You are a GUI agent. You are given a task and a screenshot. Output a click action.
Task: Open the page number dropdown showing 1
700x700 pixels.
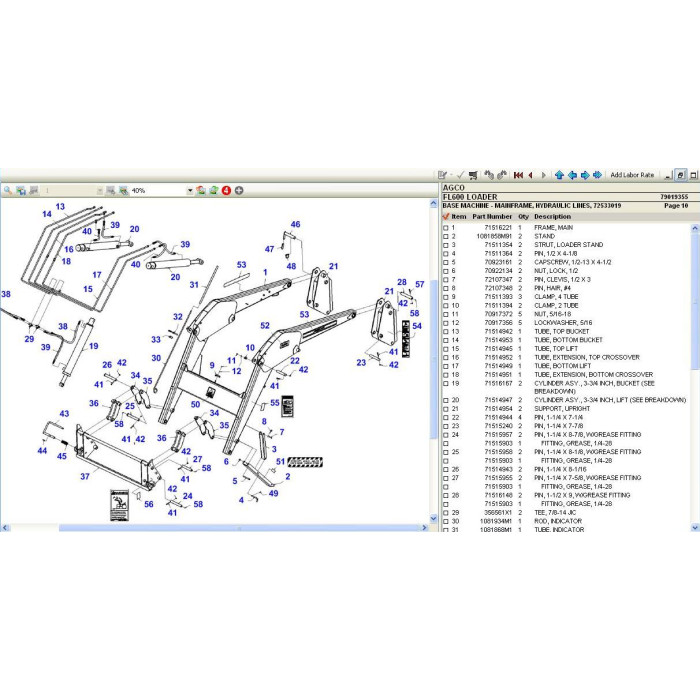click(100, 191)
